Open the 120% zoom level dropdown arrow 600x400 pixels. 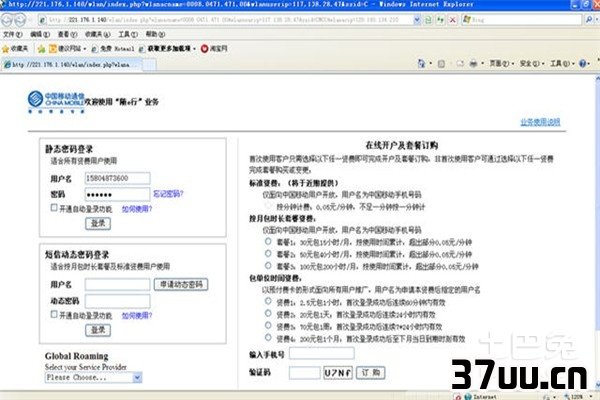point(590,397)
